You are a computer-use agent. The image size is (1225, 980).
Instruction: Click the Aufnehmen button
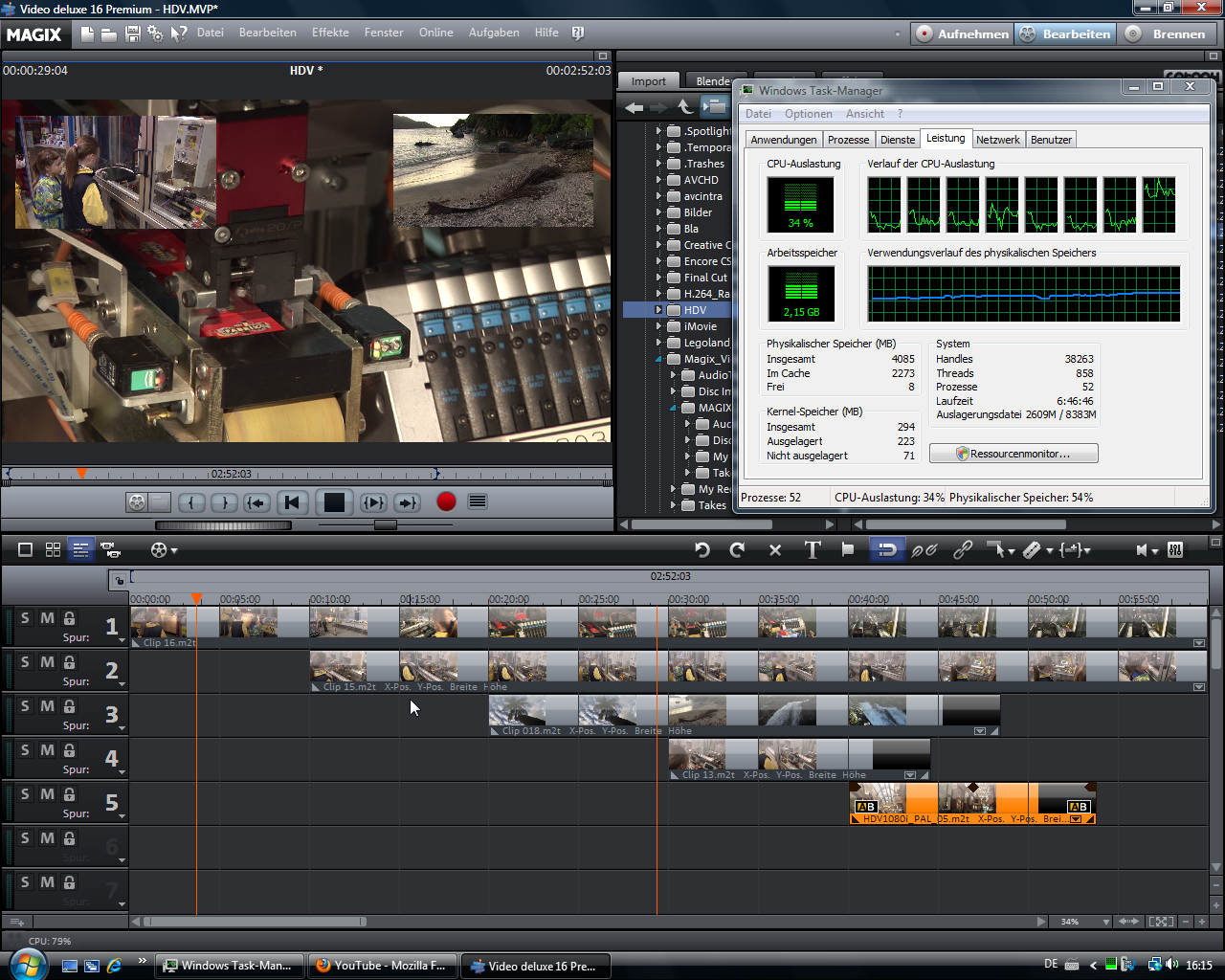point(962,33)
